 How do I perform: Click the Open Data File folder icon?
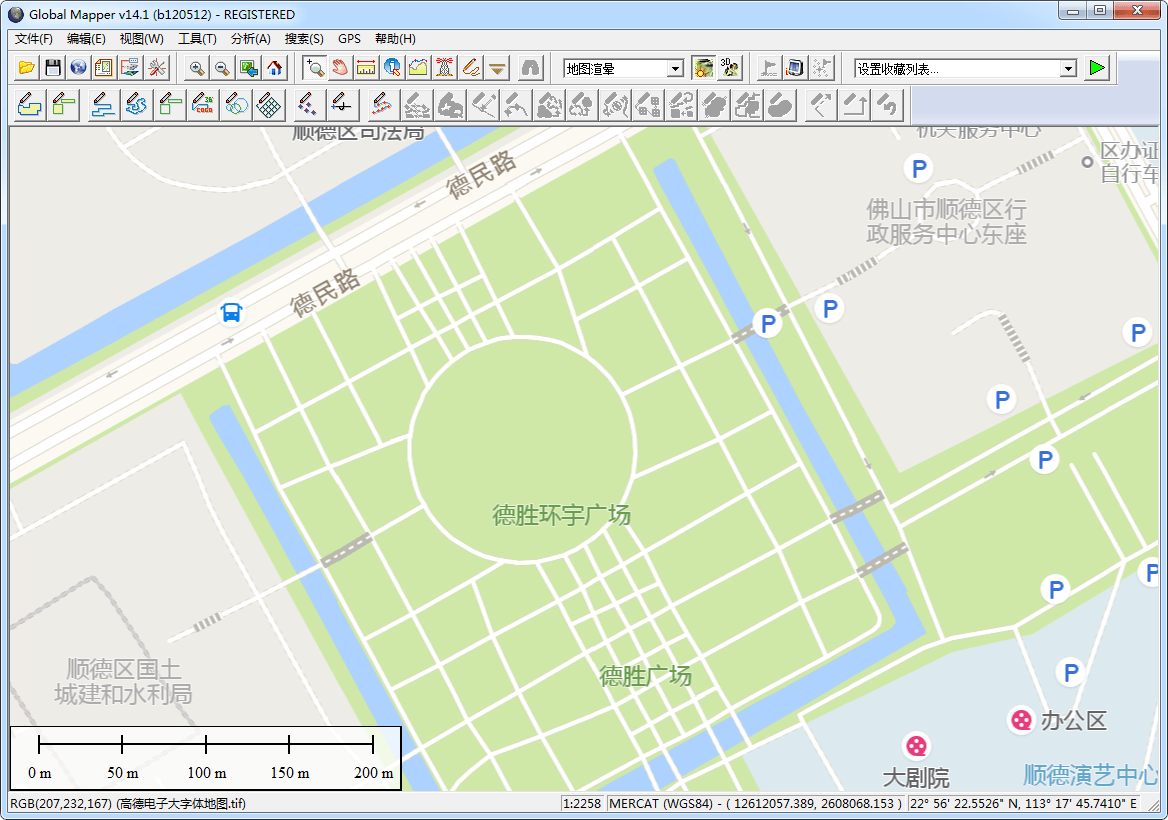[x=27, y=69]
